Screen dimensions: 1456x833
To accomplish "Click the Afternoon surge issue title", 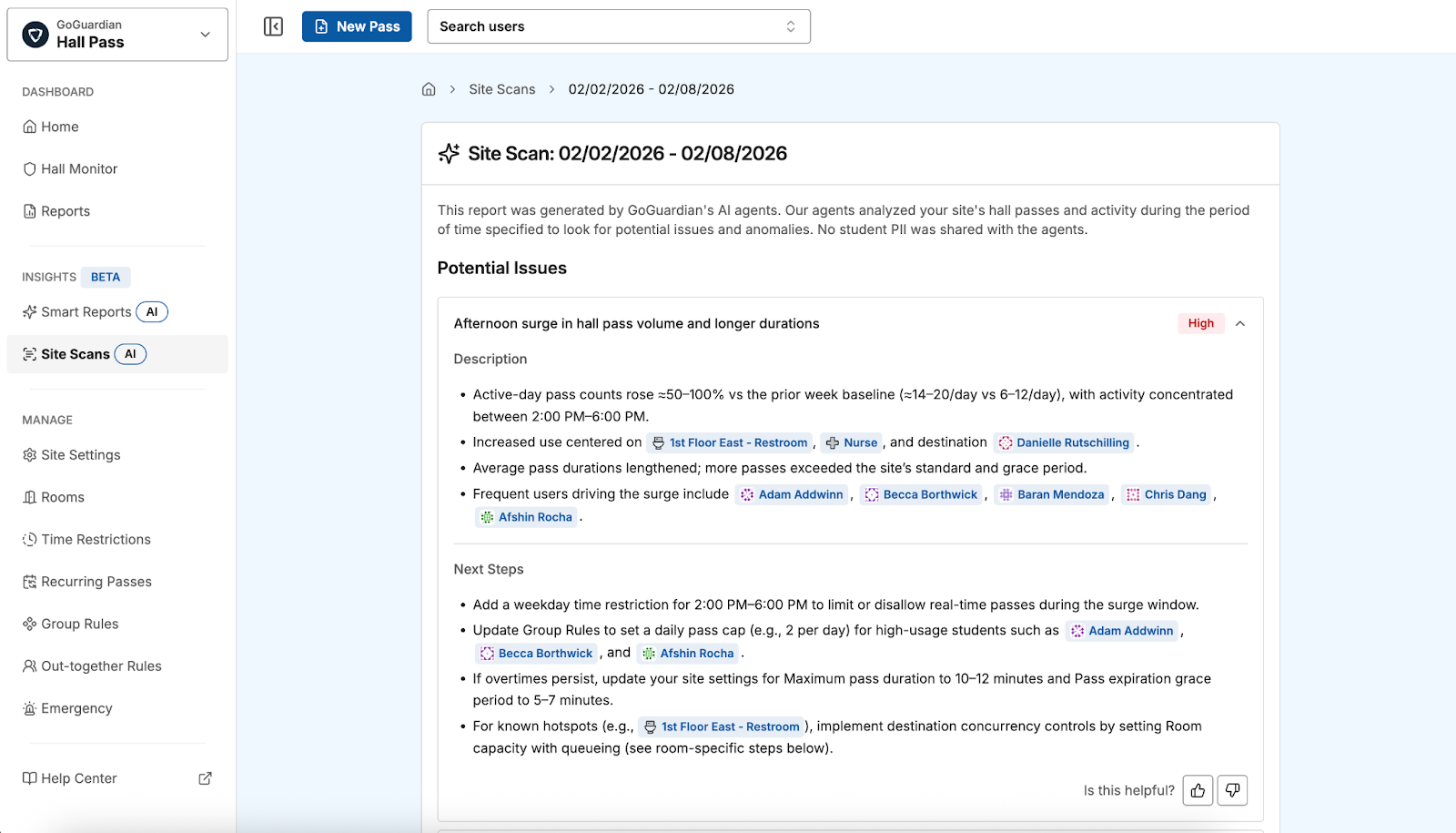I will point(636,323).
